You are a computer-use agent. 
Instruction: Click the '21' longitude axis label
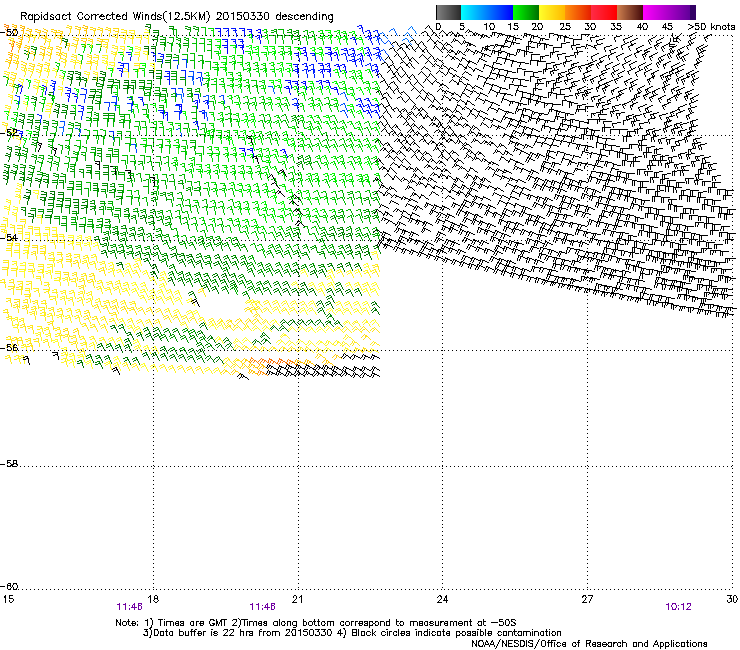[297, 599]
